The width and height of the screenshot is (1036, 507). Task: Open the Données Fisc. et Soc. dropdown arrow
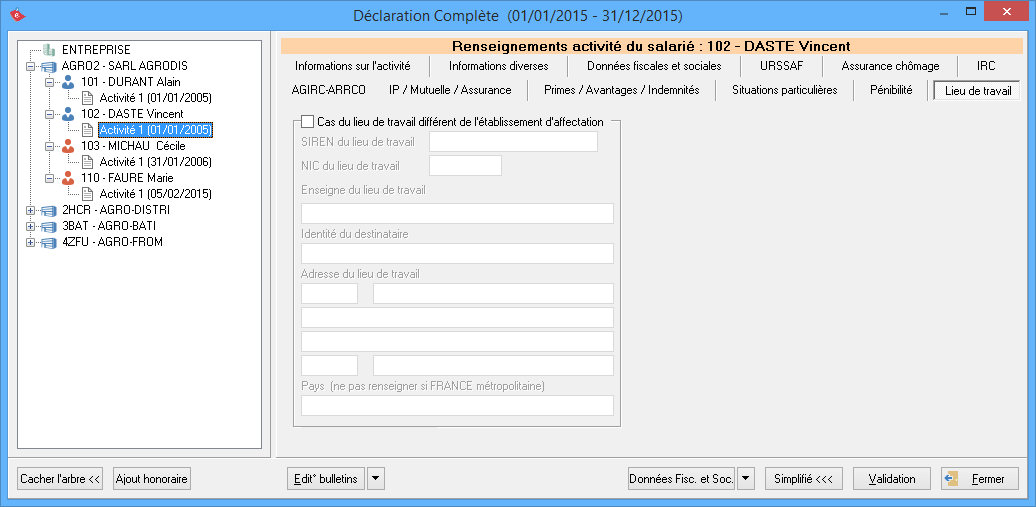tap(746, 479)
